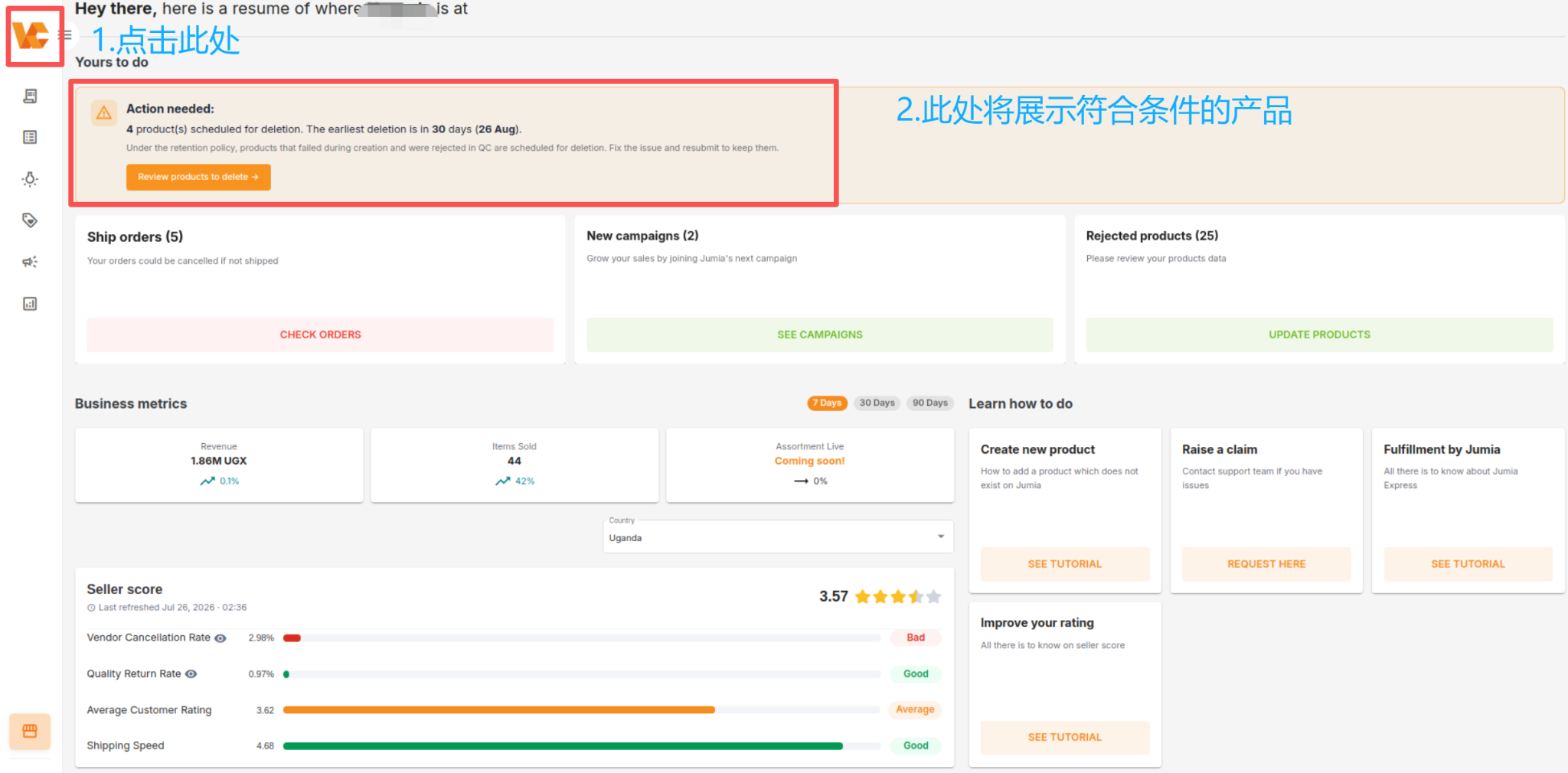This screenshot has height=773, width=1568.
Task: Click the Quality Return Rate progress bar
Action: 582,674
